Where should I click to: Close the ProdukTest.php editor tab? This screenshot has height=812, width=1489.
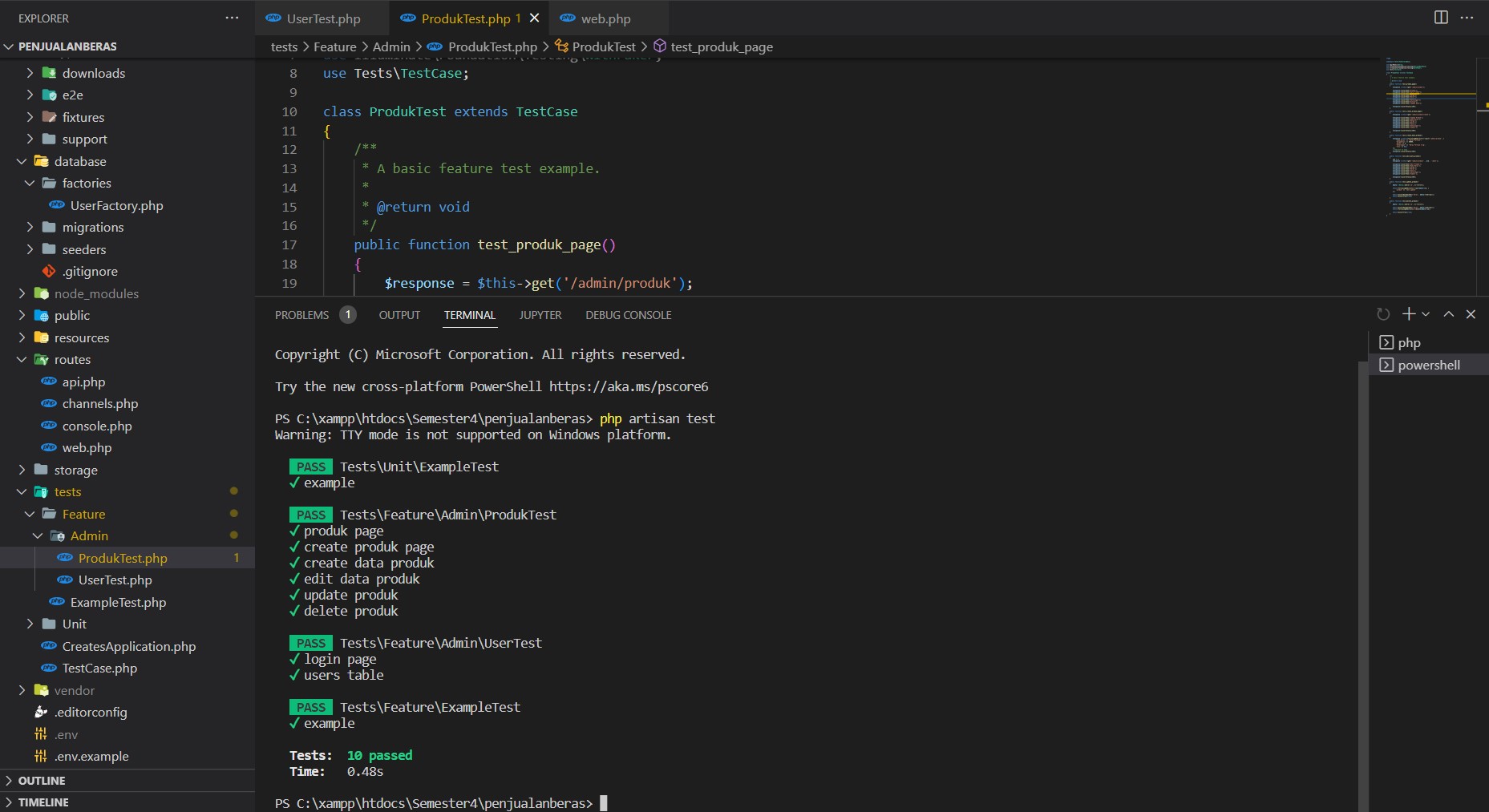(534, 18)
